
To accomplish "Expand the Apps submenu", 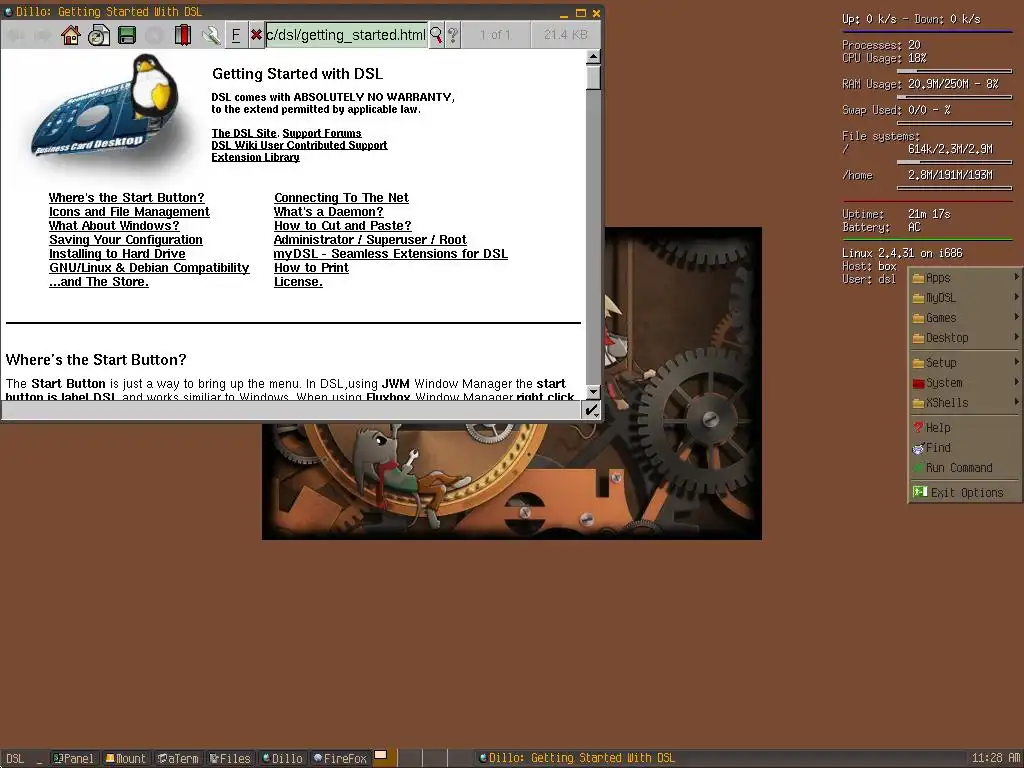I will pyautogui.click(x=965, y=278).
